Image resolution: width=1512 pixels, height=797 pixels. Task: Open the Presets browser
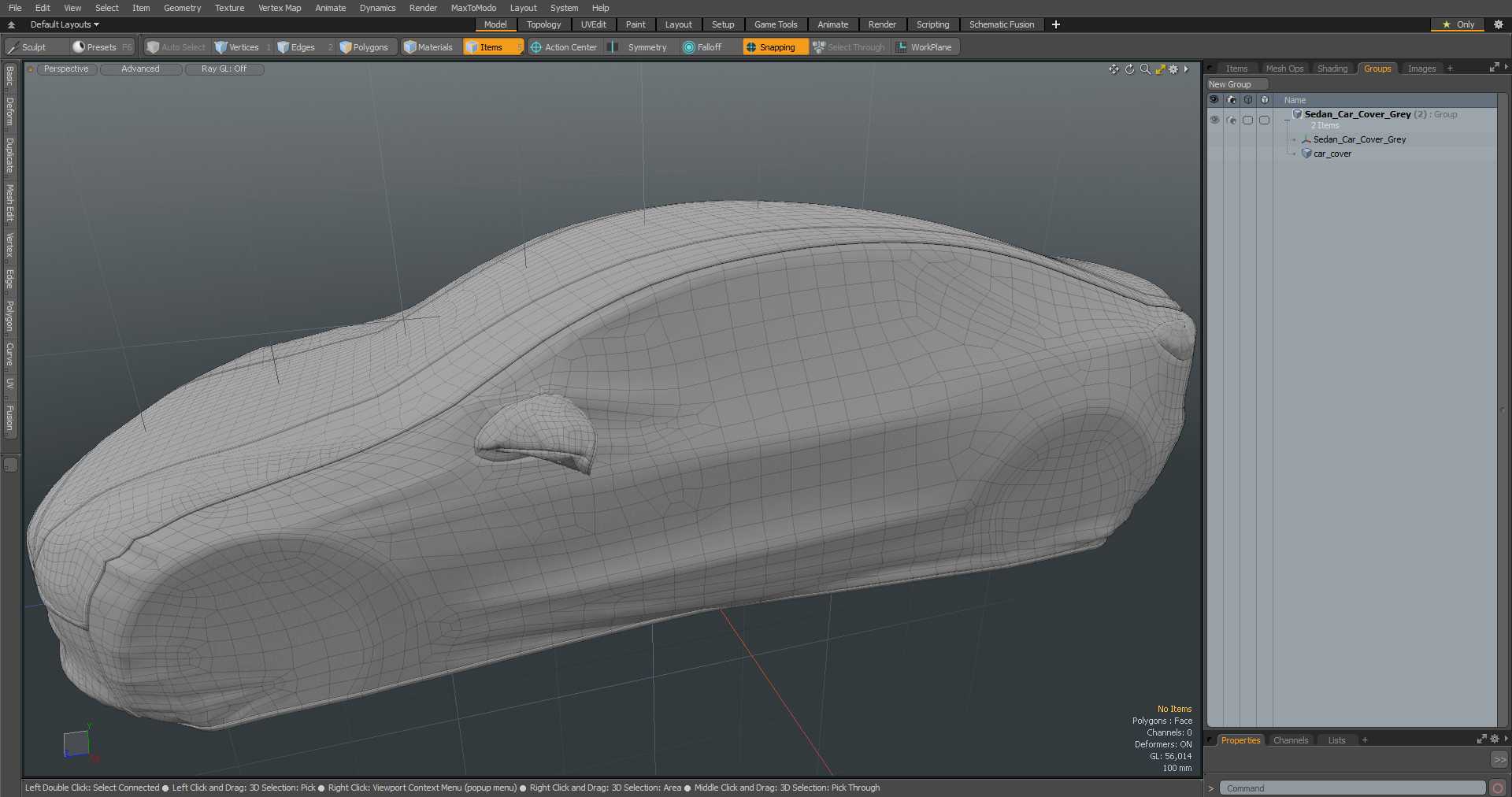coord(102,47)
